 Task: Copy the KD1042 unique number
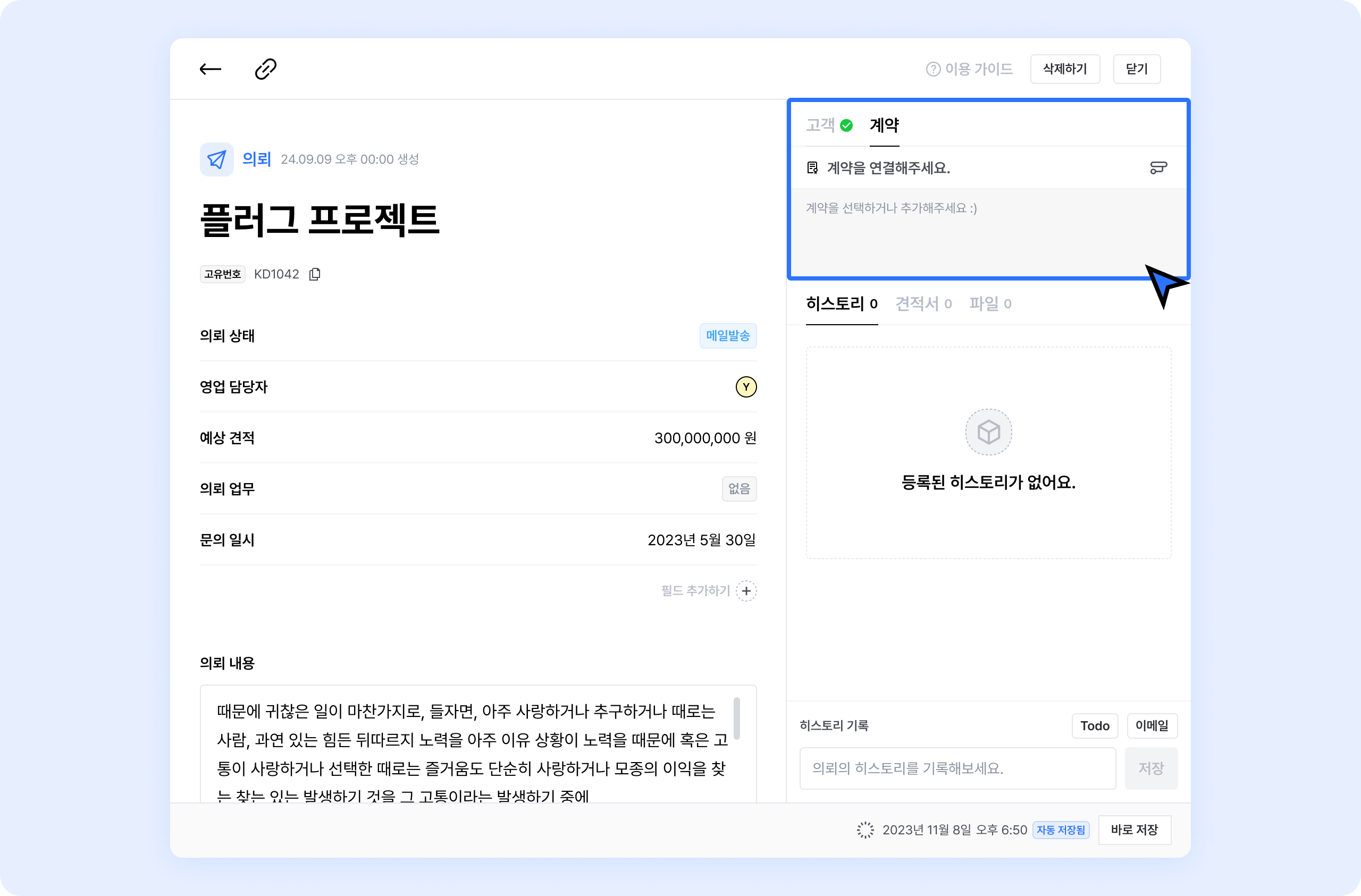pos(315,274)
